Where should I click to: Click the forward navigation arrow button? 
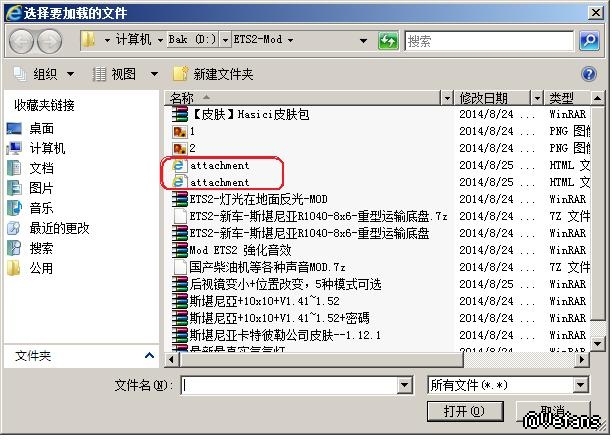[x=49, y=41]
